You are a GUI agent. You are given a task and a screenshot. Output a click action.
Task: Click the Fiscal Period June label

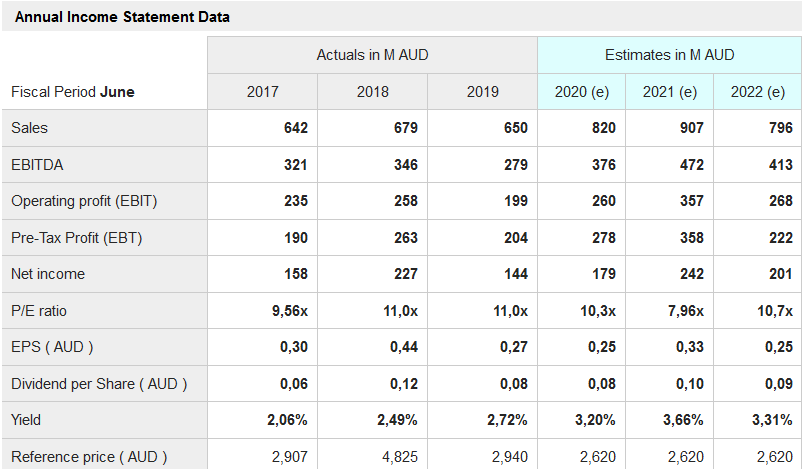tap(73, 92)
